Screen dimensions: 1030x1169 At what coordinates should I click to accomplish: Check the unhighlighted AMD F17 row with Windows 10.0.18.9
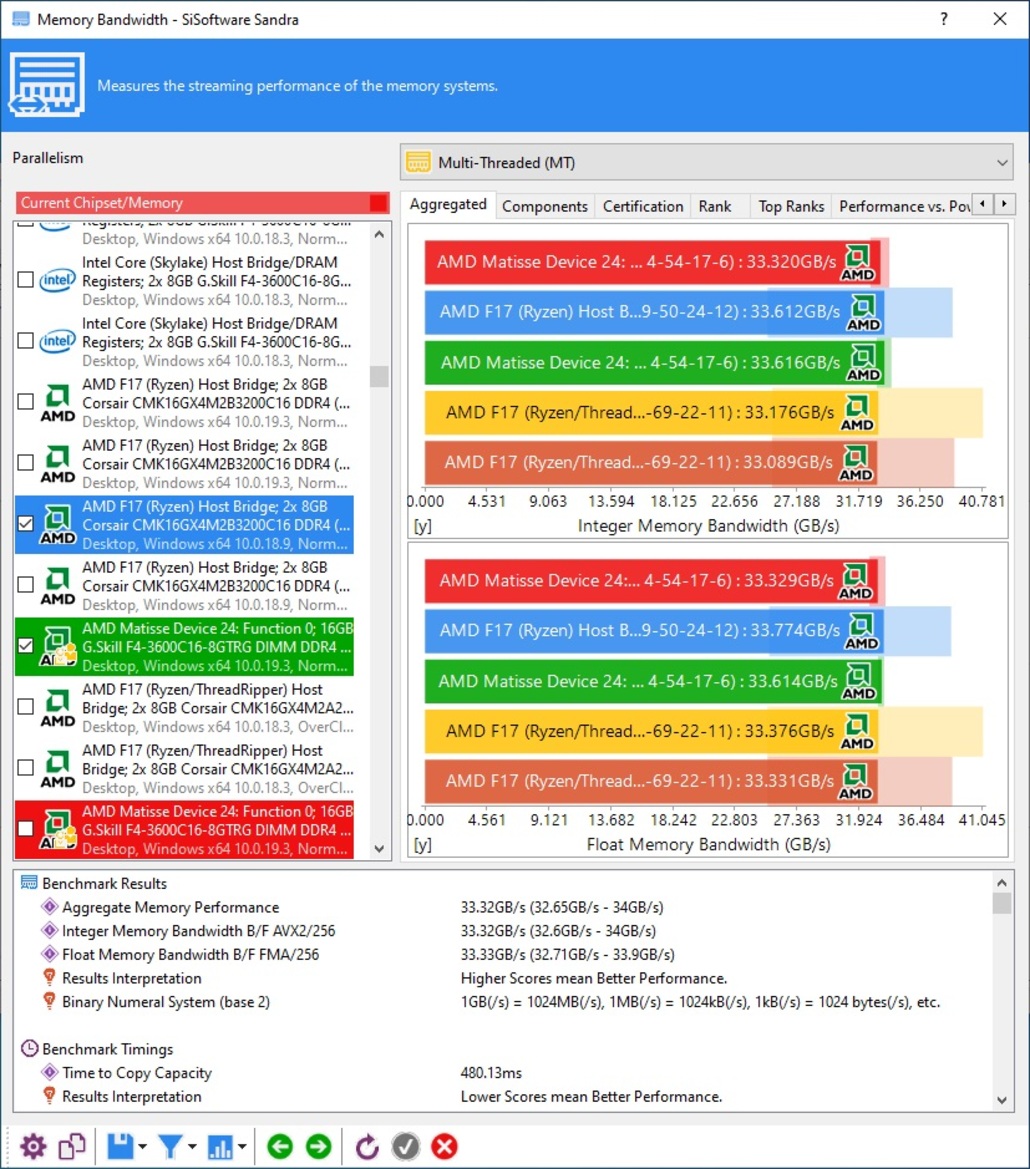pyautogui.click(x=25, y=584)
